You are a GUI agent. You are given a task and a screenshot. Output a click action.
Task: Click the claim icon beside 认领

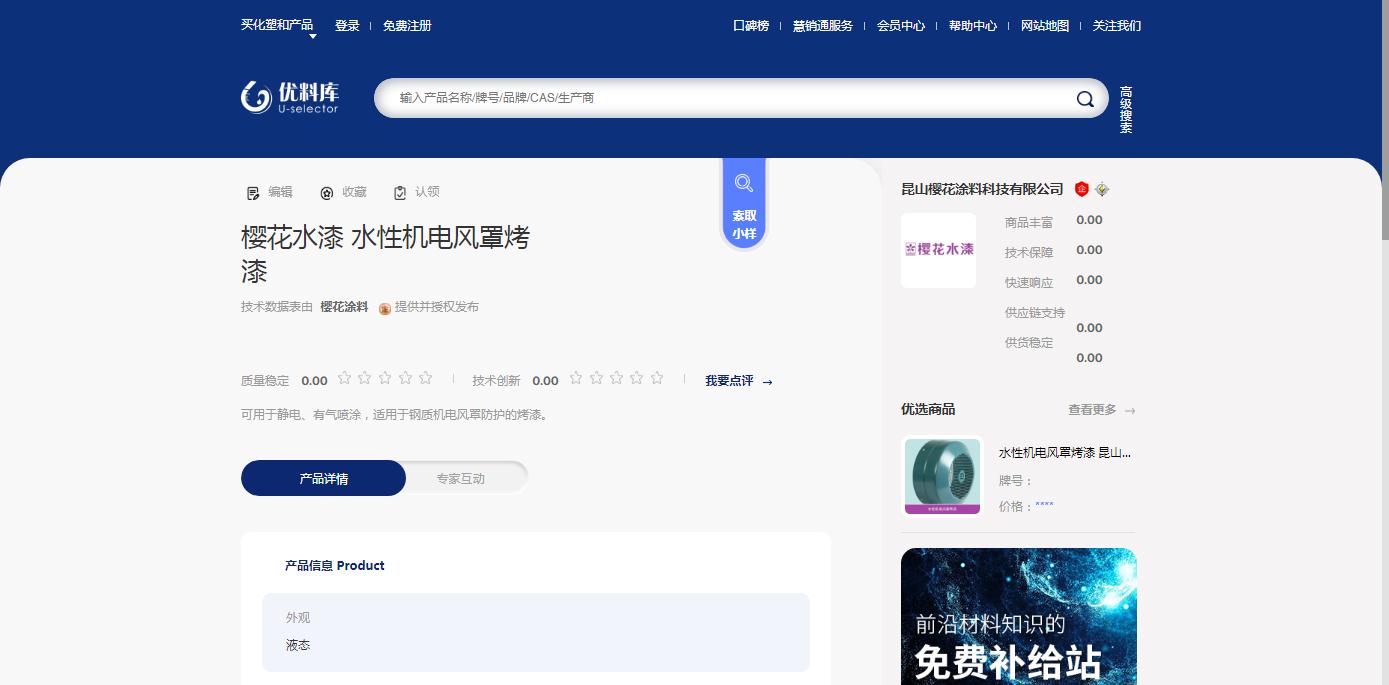(400, 193)
